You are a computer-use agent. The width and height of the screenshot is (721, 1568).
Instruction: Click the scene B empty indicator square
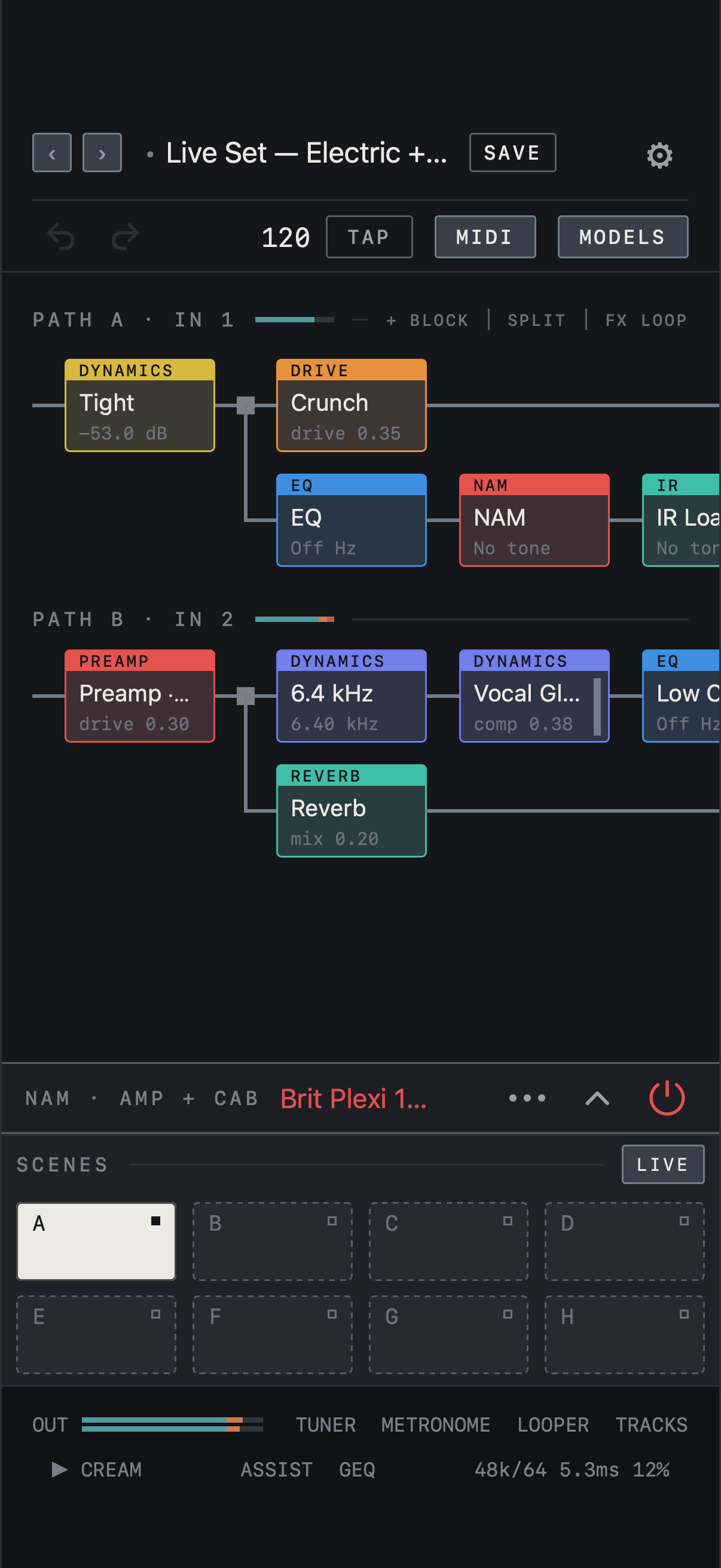click(x=332, y=1221)
